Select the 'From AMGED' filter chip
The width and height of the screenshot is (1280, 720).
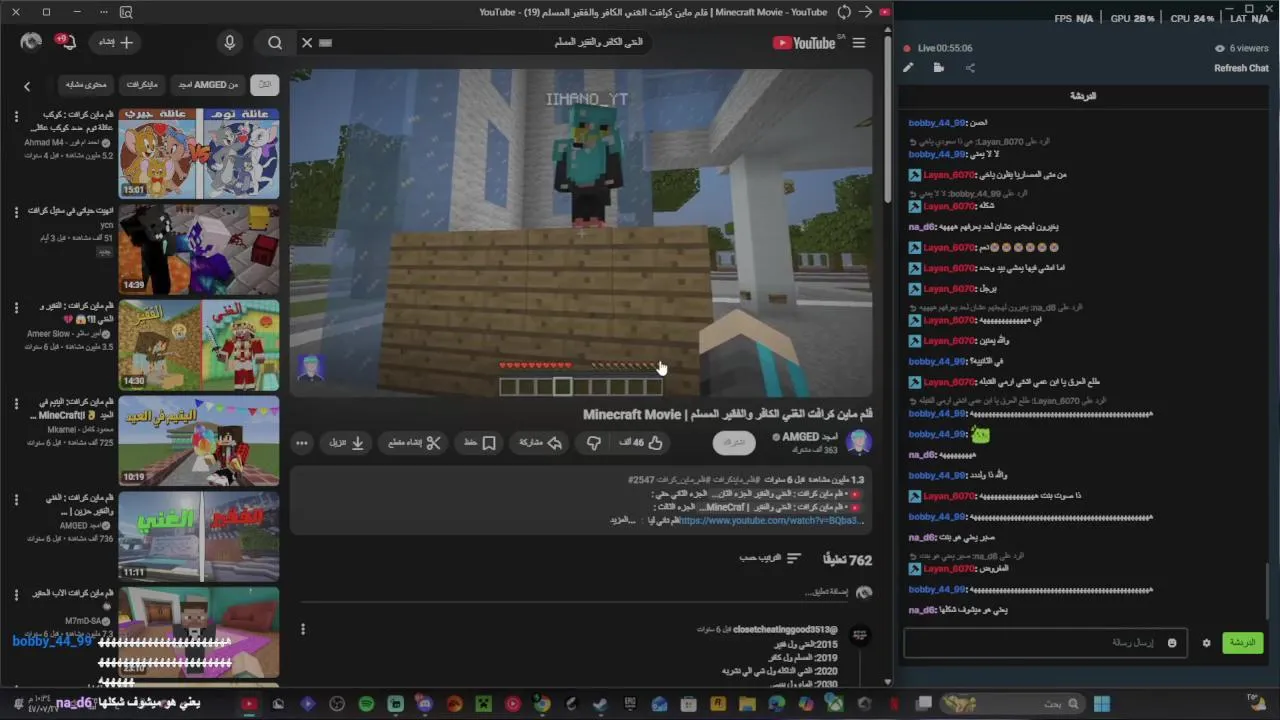click(x=208, y=85)
